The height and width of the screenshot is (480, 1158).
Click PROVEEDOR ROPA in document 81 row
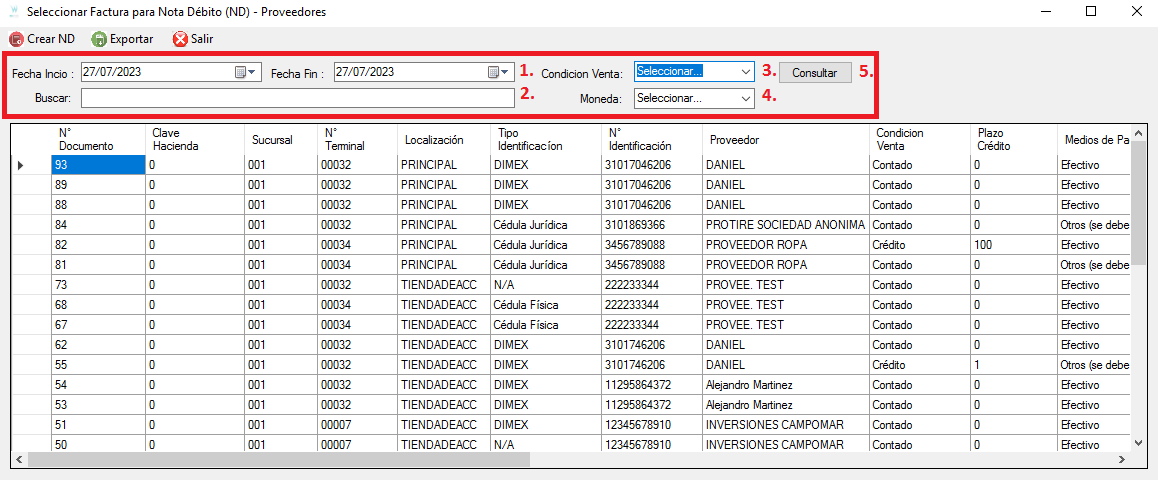(785, 264)
